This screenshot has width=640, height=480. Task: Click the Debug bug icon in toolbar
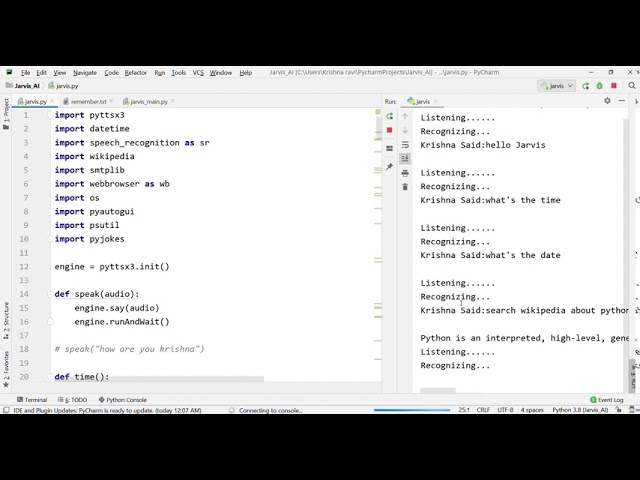click(599, 86)
